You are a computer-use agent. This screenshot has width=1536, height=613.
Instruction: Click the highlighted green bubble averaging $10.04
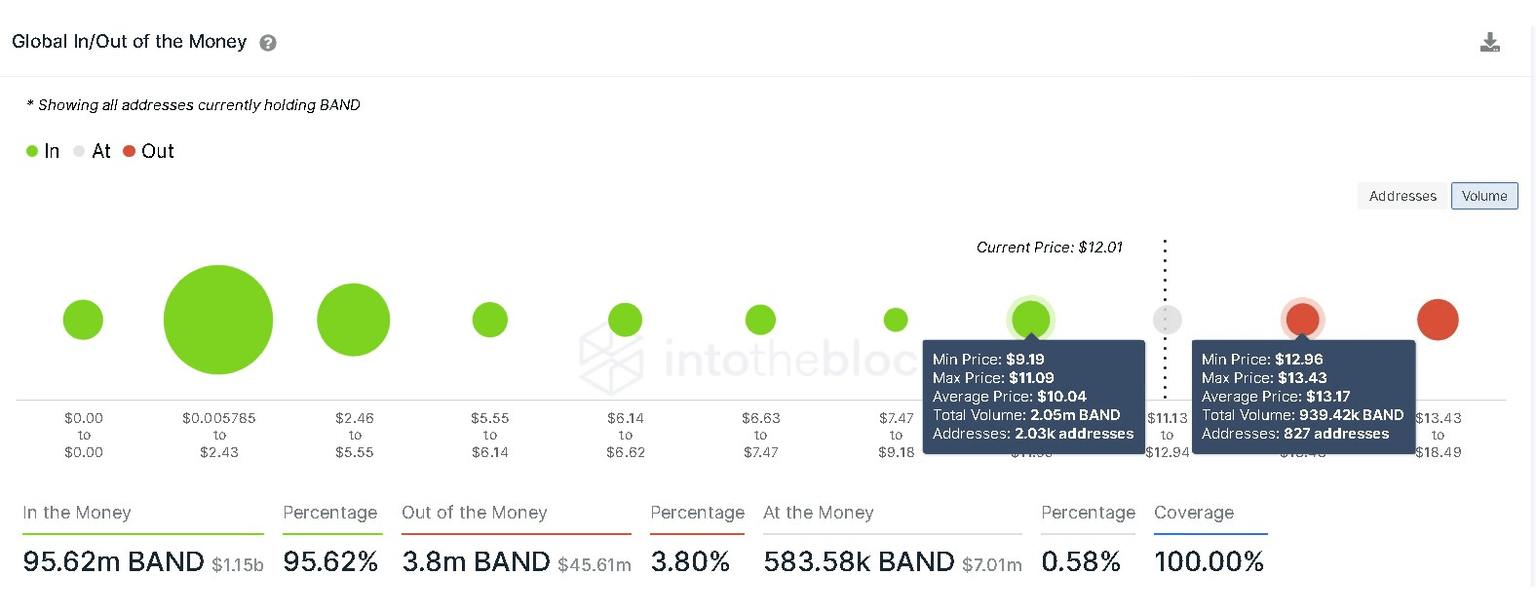(x=1031, y=319)
